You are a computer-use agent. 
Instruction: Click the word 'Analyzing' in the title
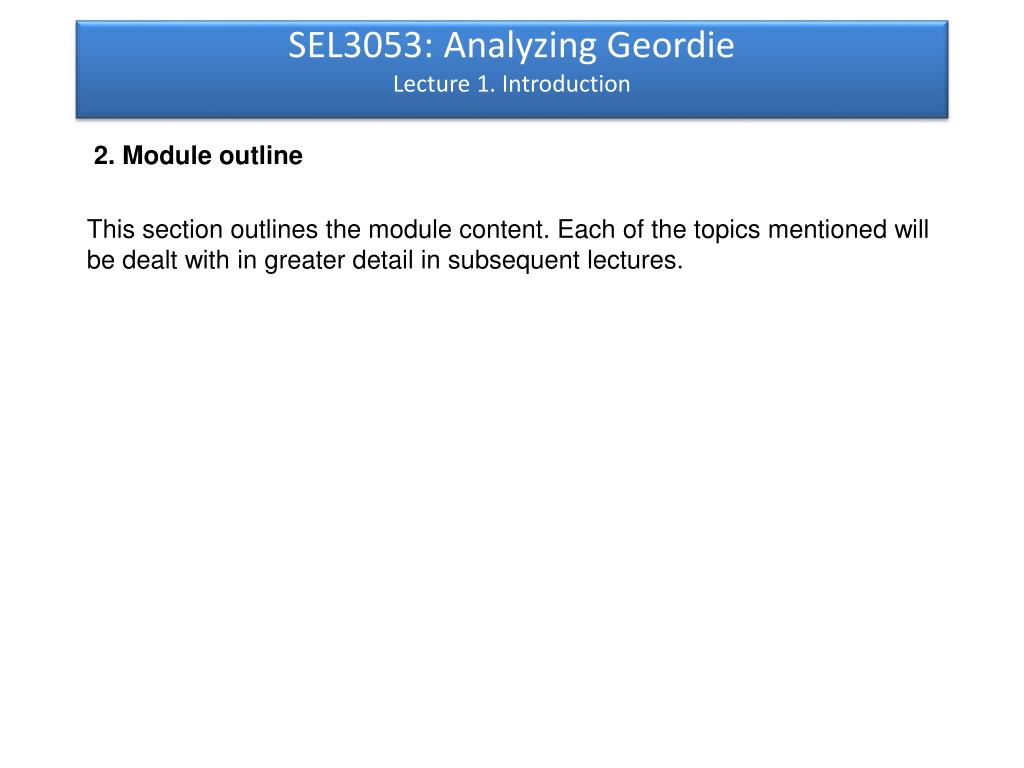coord(520,47)
